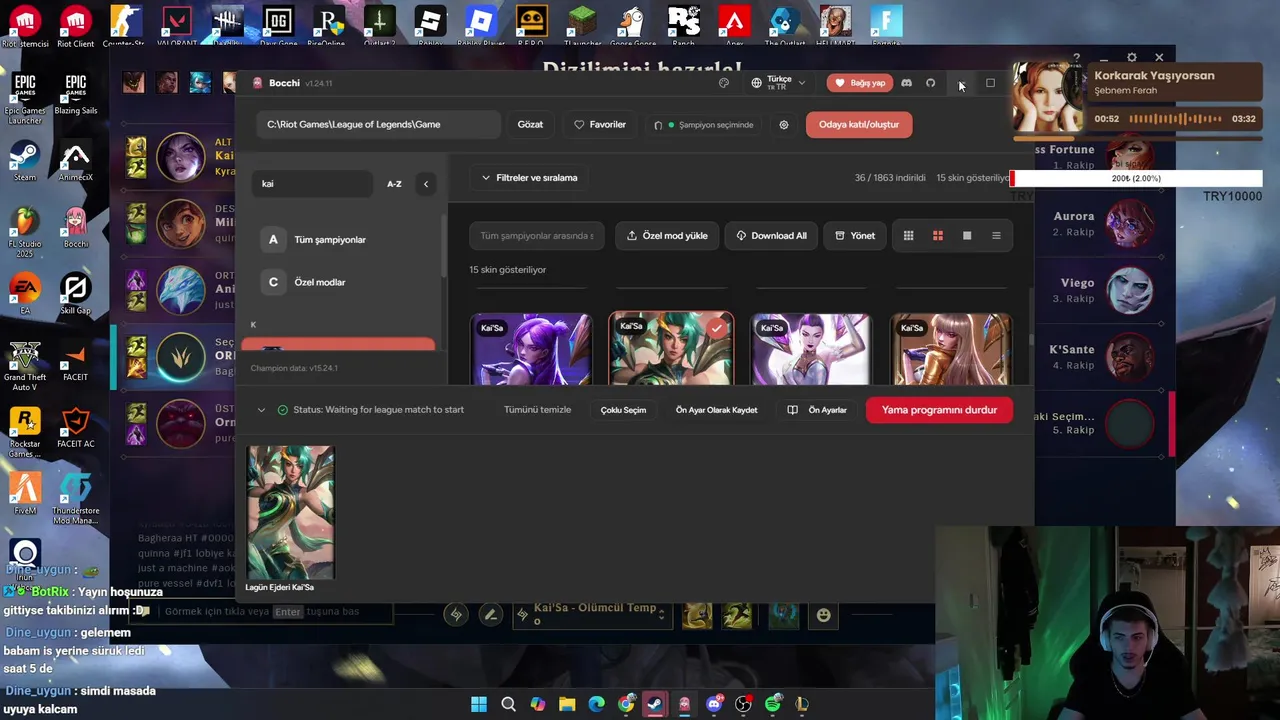1280x720 pixels.
Task: Click the Download All button
Action: pyautogui.click(x=771, y=236)
